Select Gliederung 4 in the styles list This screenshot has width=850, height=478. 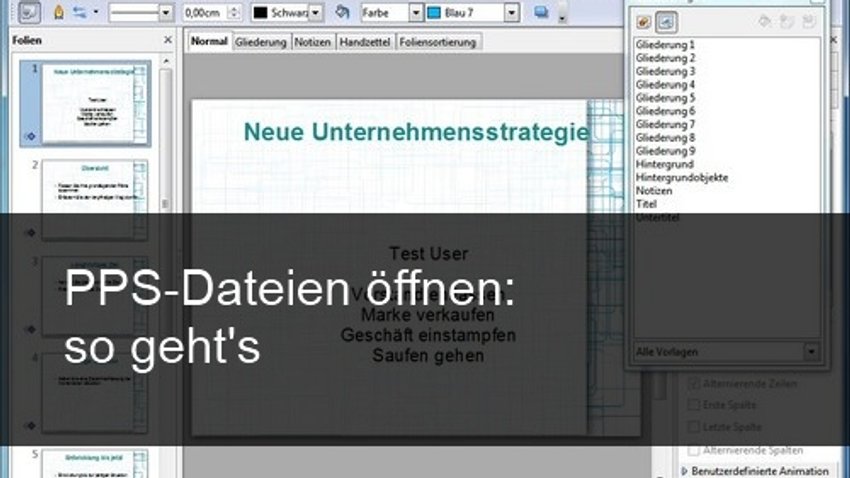tap(665, 85)
